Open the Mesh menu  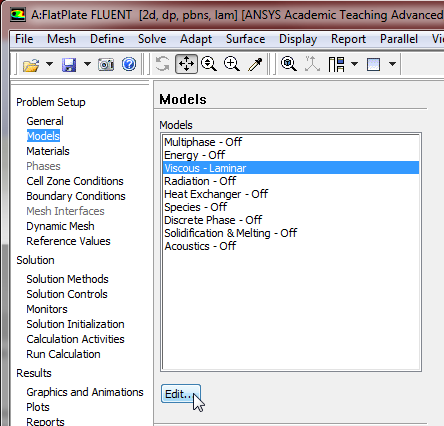[x=61, y=39]
